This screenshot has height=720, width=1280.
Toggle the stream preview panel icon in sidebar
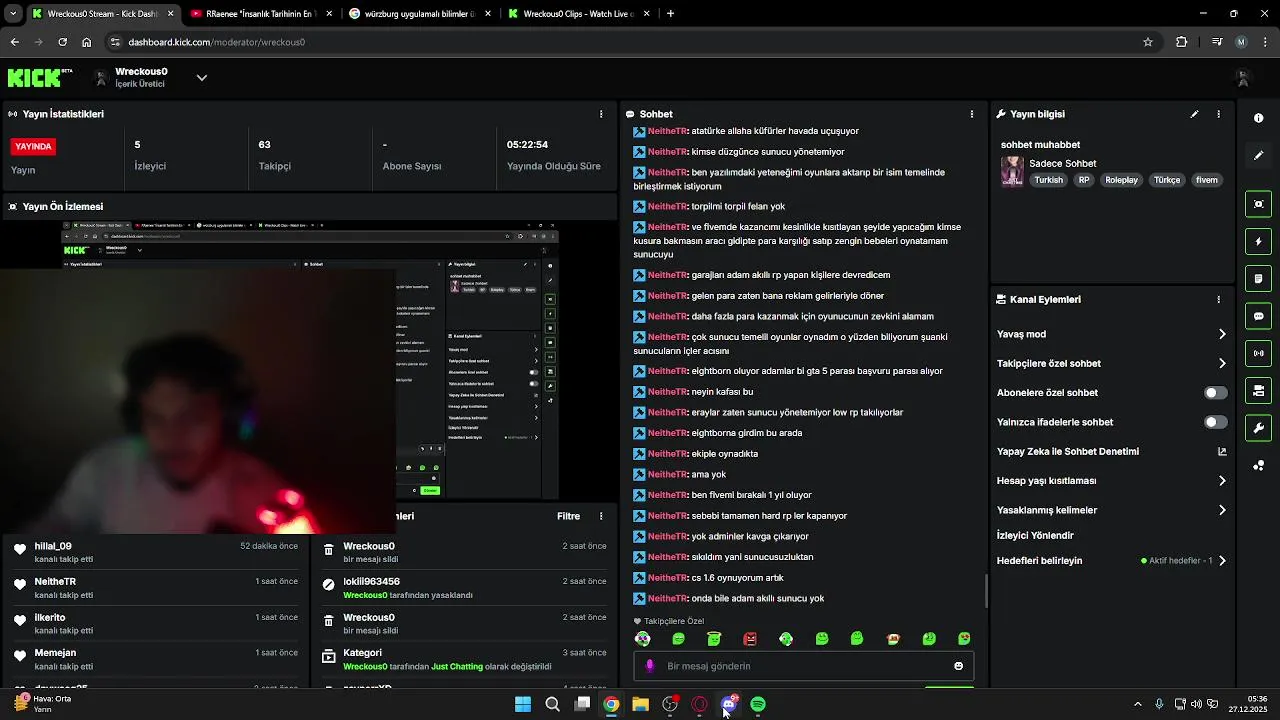point(1258,204)
